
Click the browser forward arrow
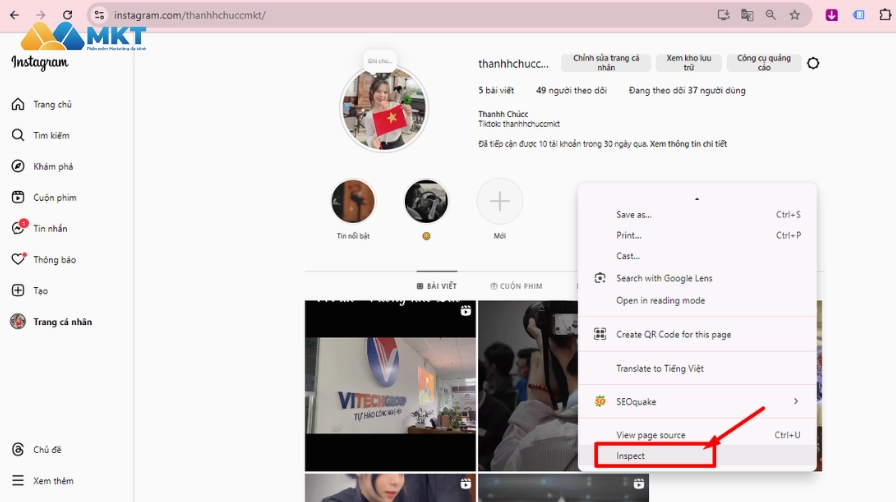[x=41, y=15]
